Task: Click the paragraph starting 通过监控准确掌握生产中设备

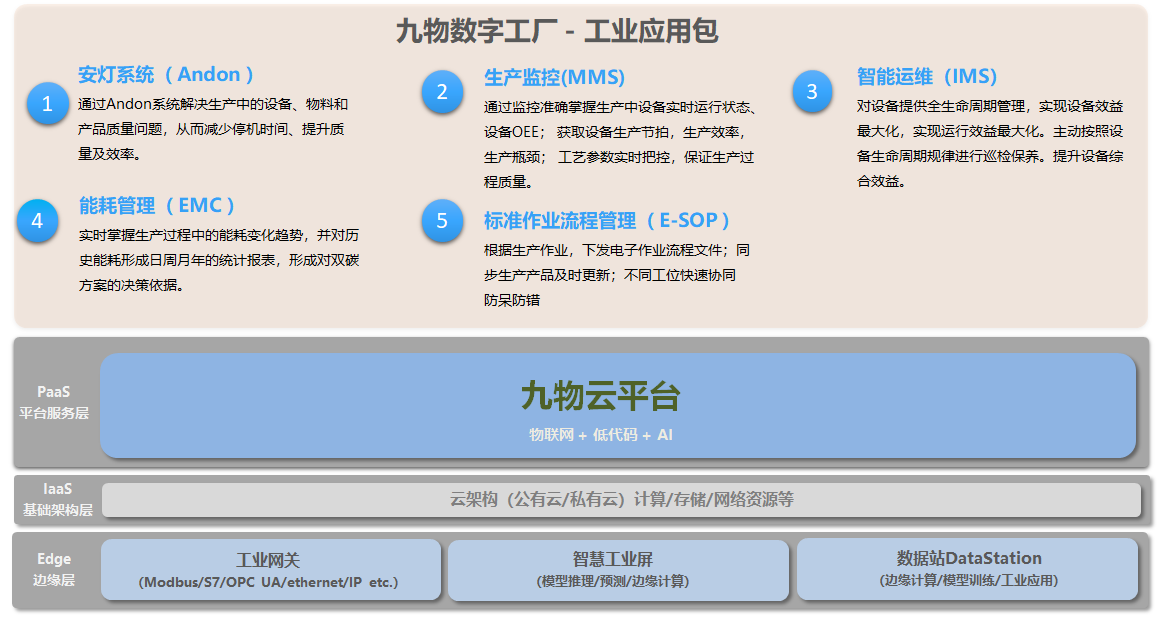Action: point(620,144)
